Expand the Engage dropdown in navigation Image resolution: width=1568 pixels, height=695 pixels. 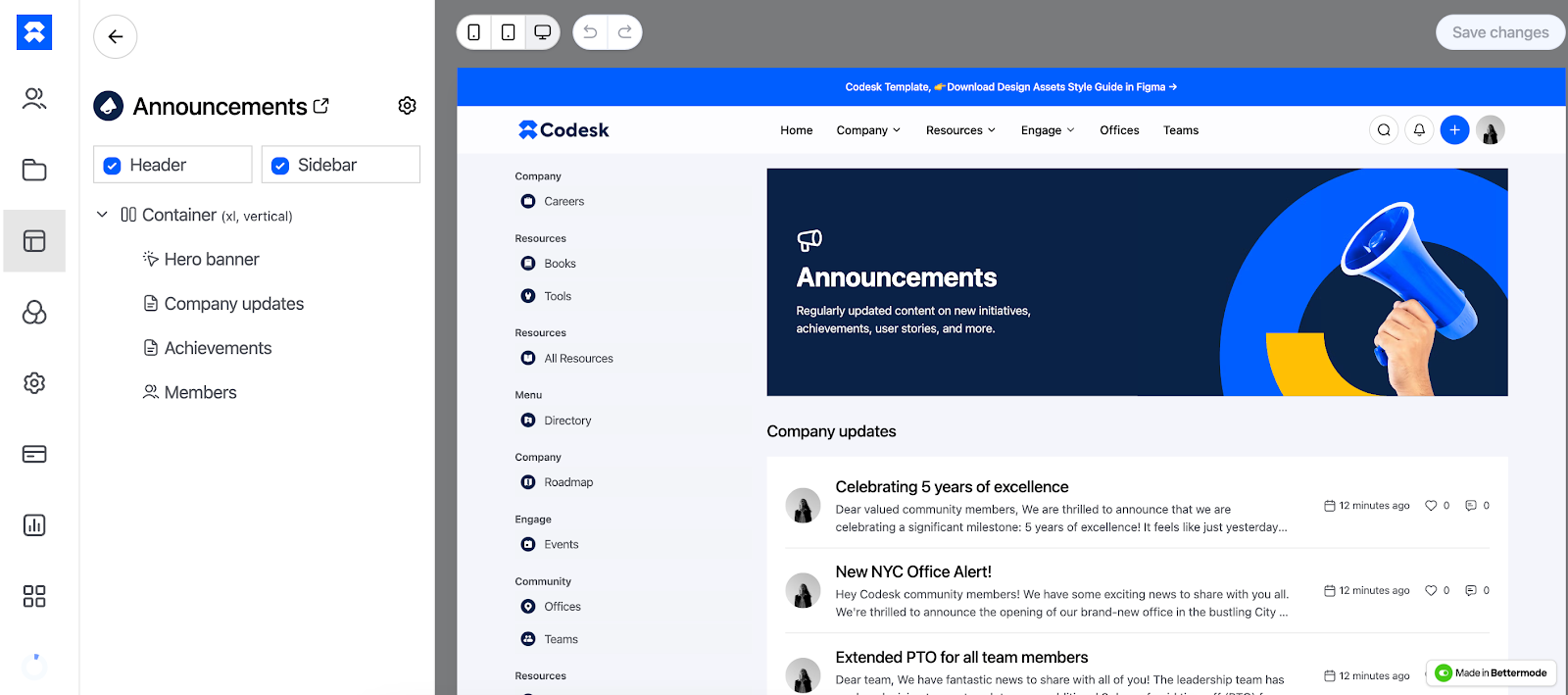tap(1048, 130)
